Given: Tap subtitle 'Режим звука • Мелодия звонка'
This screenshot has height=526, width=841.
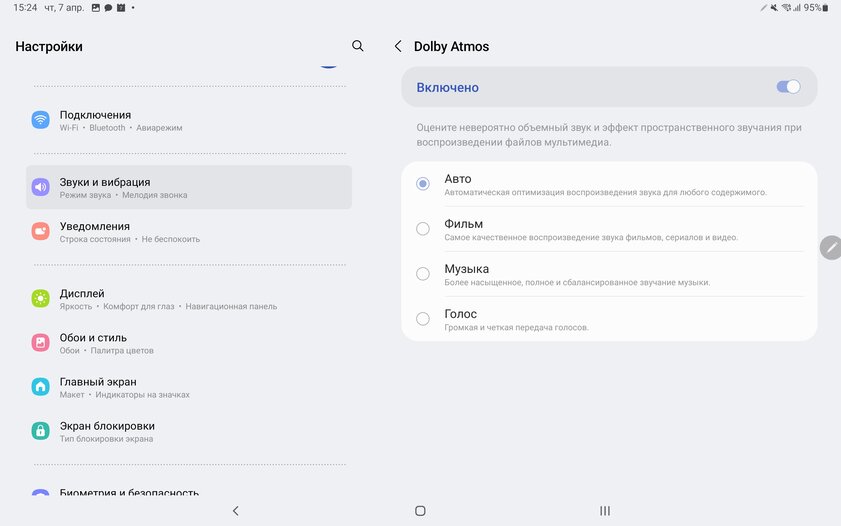Looking at the screenshot, I should point(123,195).
